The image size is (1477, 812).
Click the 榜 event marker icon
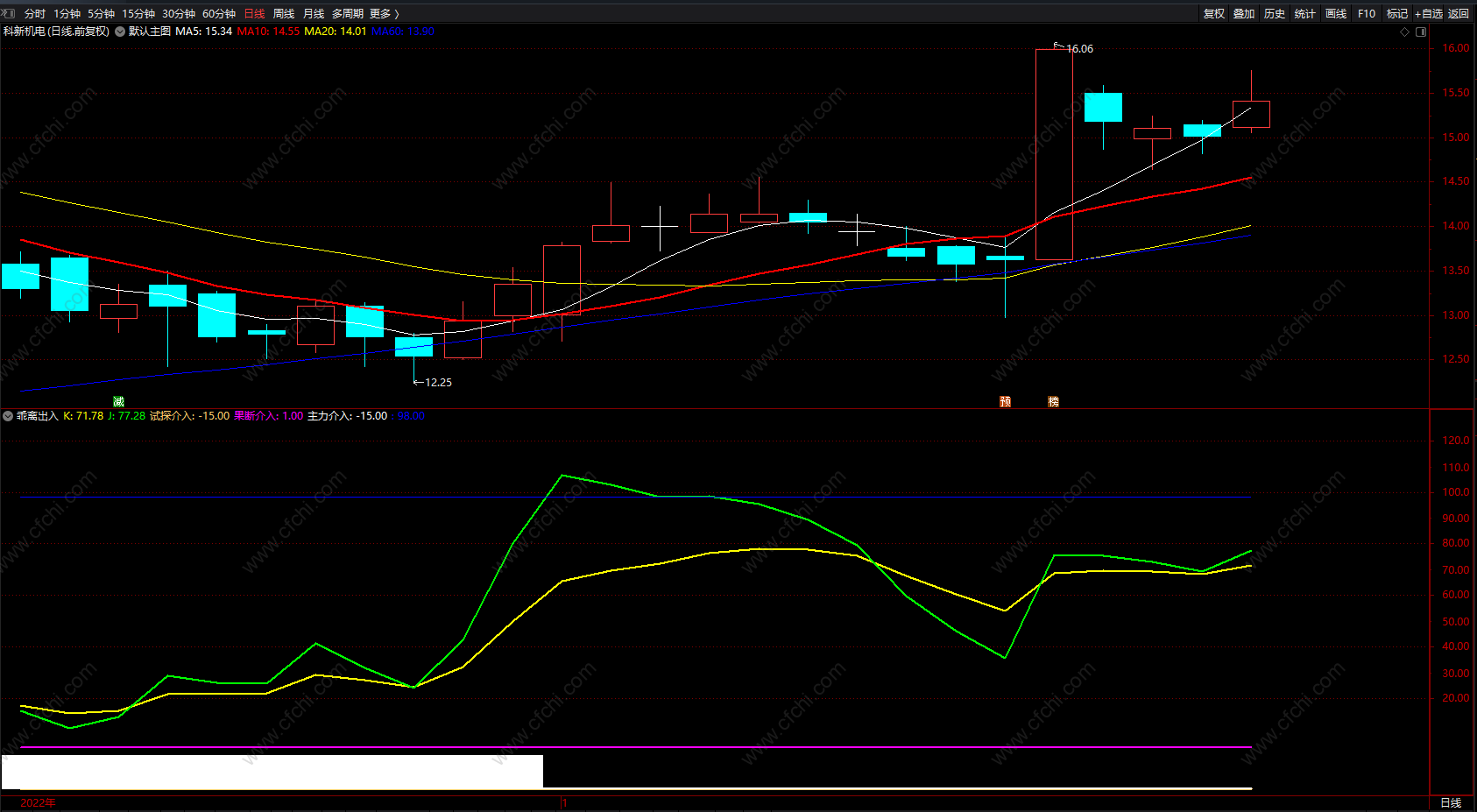point(1054,401)
